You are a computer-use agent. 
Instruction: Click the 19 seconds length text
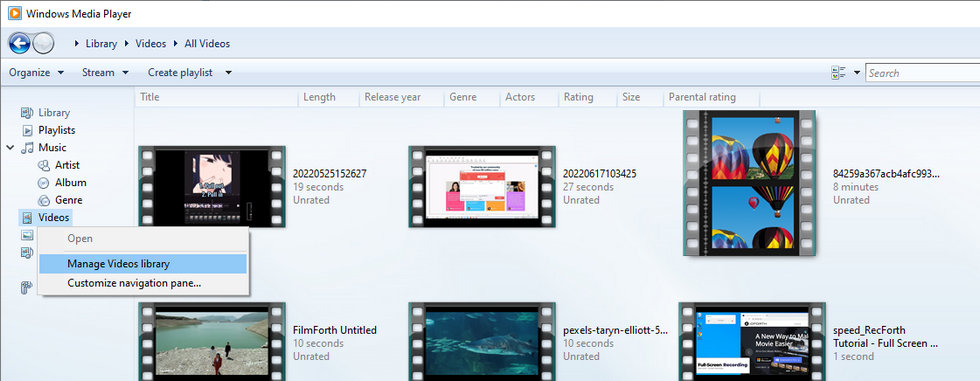318,187
